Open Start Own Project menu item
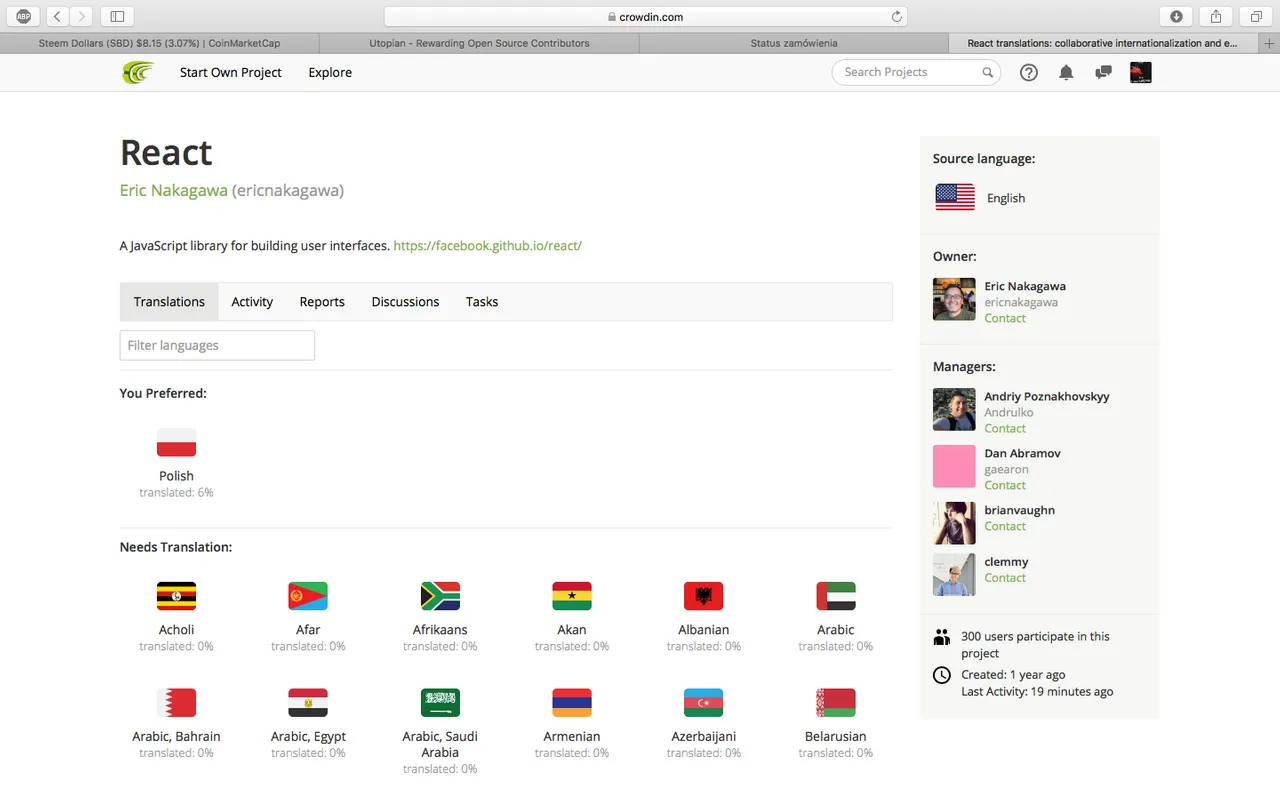Screen dimensions: 1280x800 tap(231, 72)
